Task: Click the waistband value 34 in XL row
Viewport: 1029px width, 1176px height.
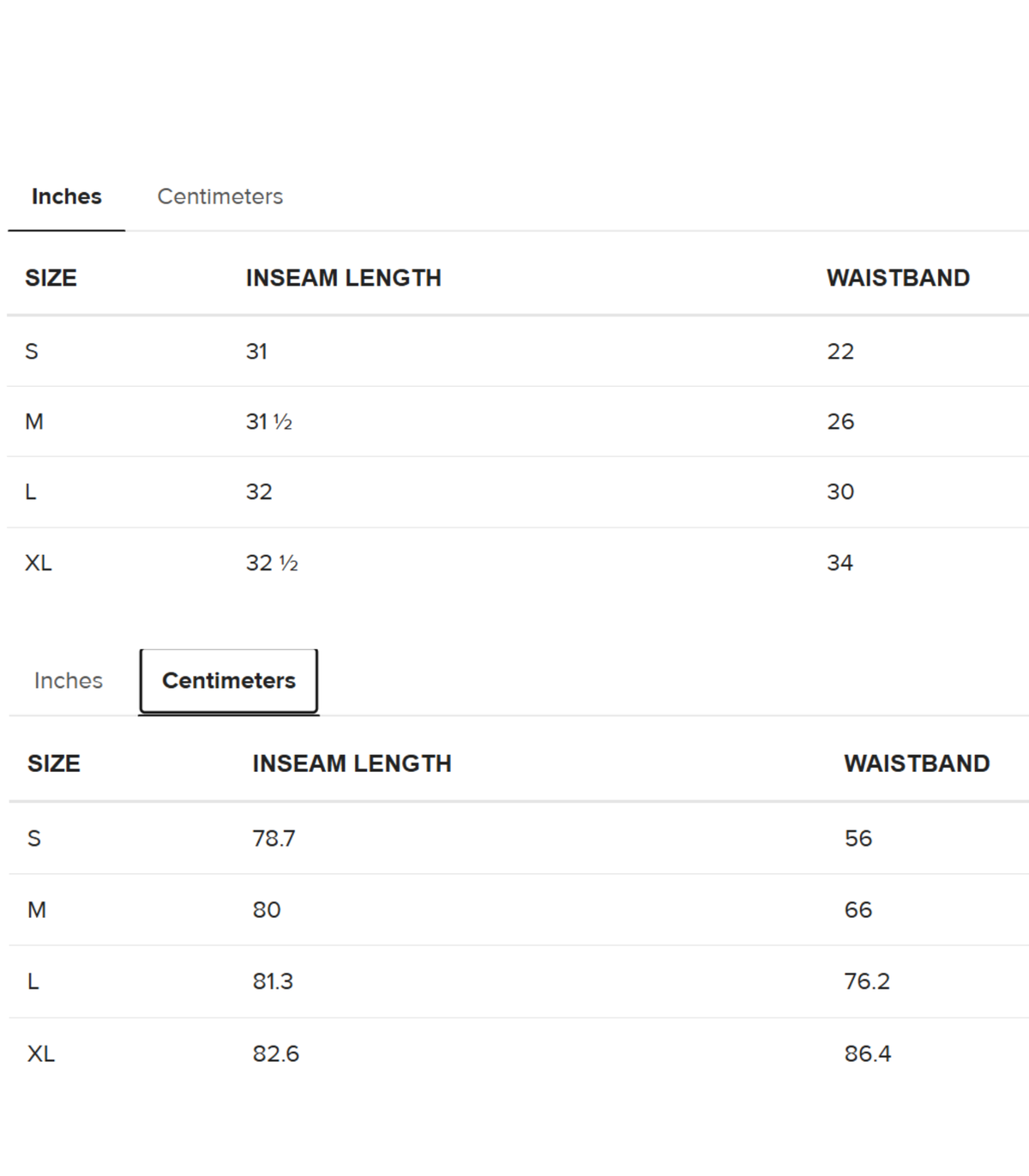Action: (839, 563)
